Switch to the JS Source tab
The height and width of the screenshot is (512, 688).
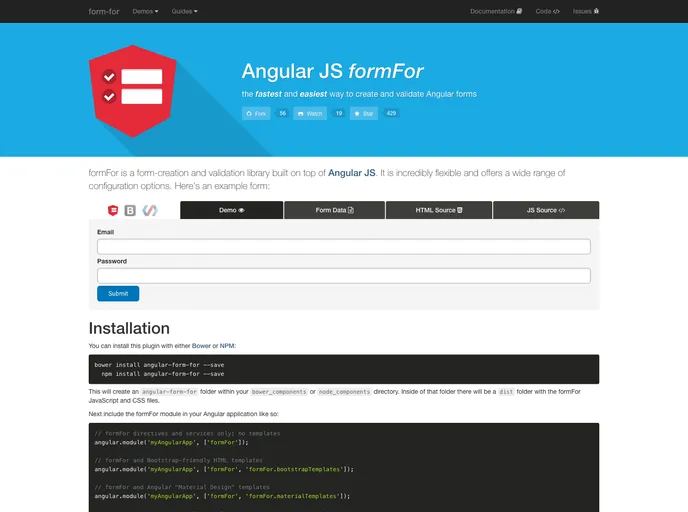click(x=546, y=210)
